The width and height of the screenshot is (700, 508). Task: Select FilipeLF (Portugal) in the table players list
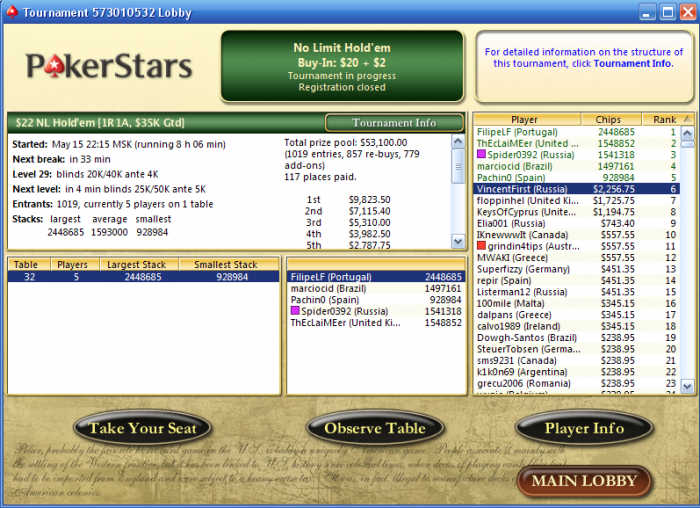pos(375,277)
